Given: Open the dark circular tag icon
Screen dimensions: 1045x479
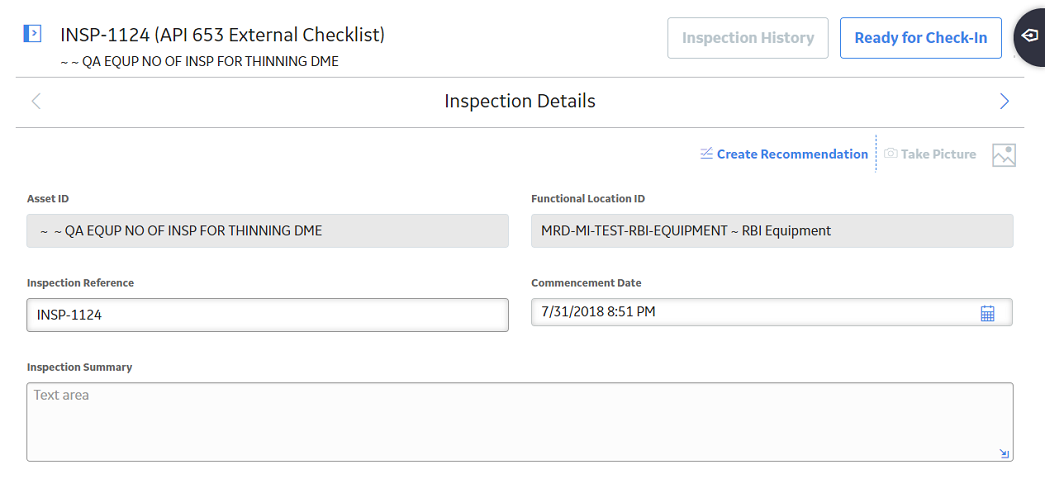Looking at the screenshot, I should coord(1029,36).
